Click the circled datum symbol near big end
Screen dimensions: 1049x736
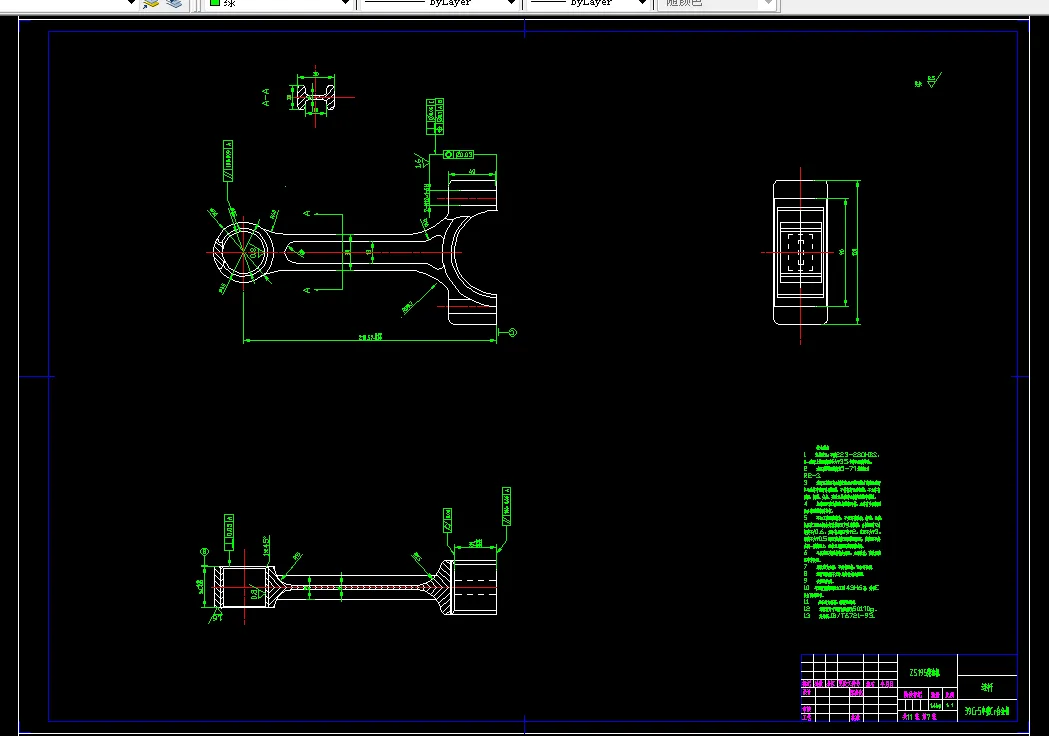tap(512, 333)
